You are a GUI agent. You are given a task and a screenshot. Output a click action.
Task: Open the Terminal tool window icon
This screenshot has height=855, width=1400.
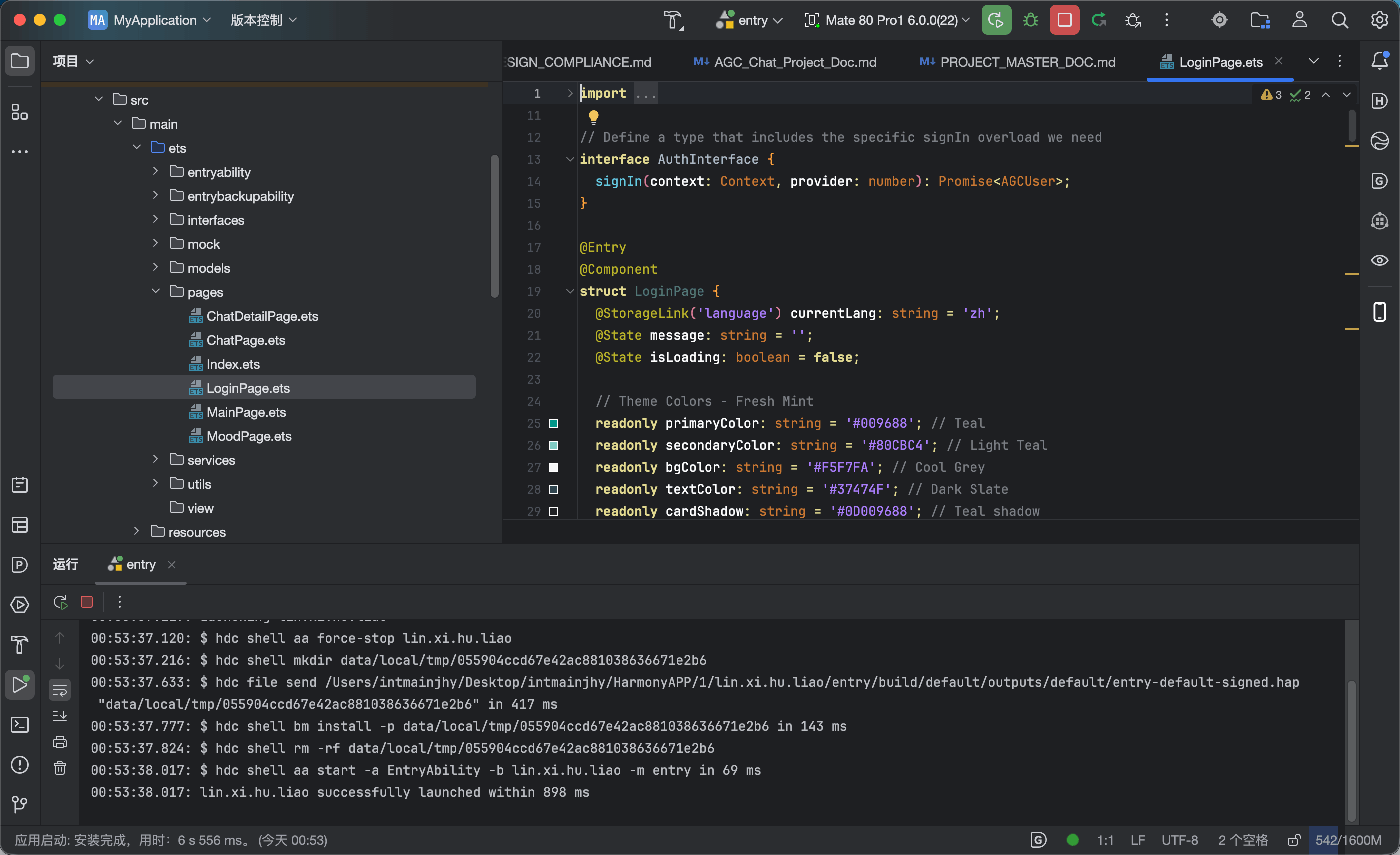[x=20, y=725]
